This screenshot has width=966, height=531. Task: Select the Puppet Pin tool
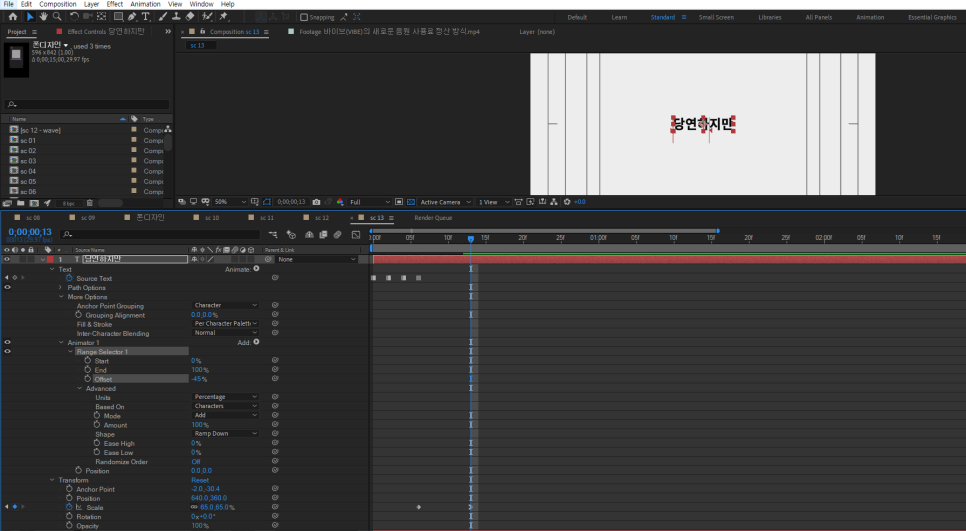(x=224, y=17)
